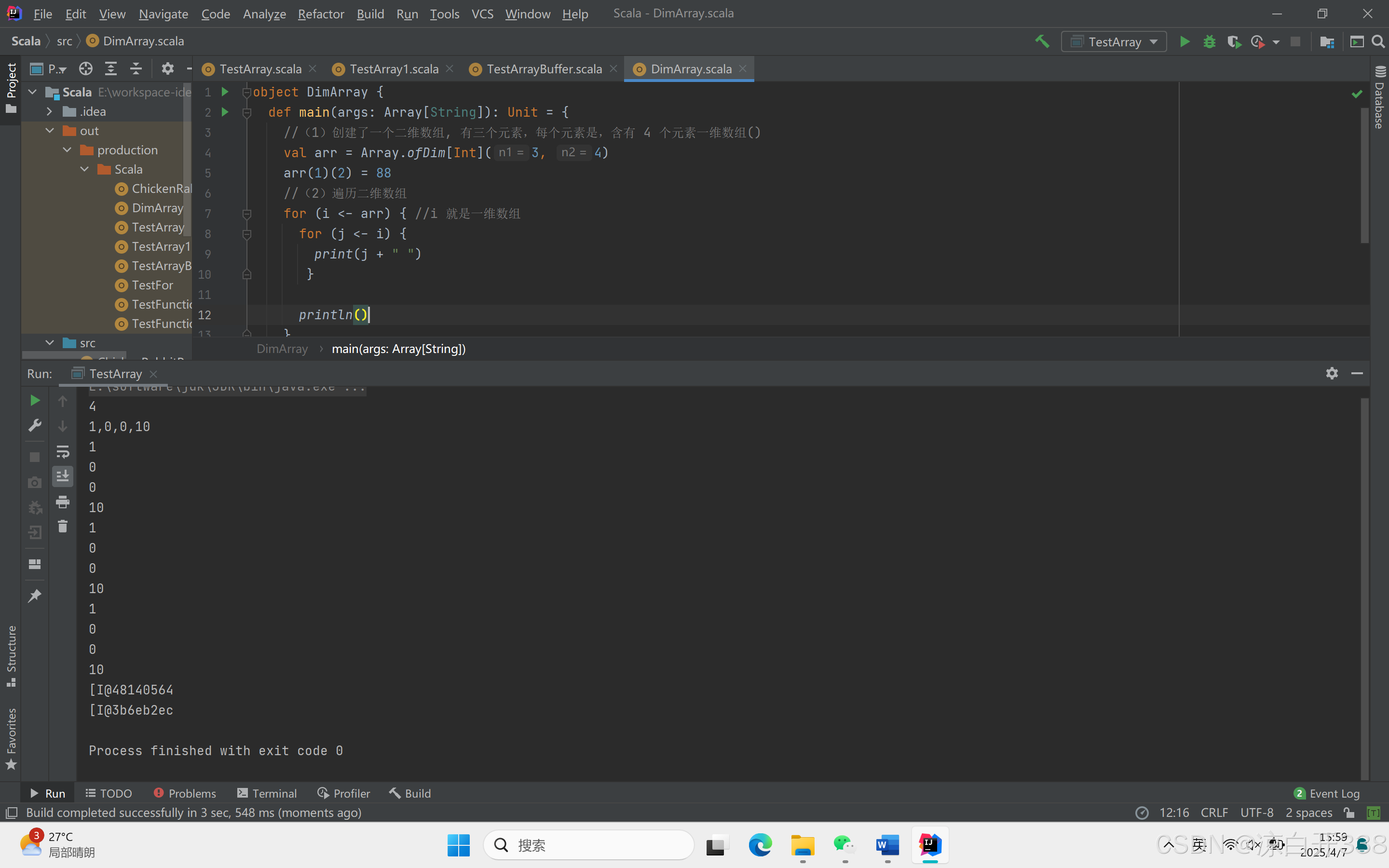Expand the .idea folder in project tree
This screenshot has height=868, width=1389.
coord(49,111)
